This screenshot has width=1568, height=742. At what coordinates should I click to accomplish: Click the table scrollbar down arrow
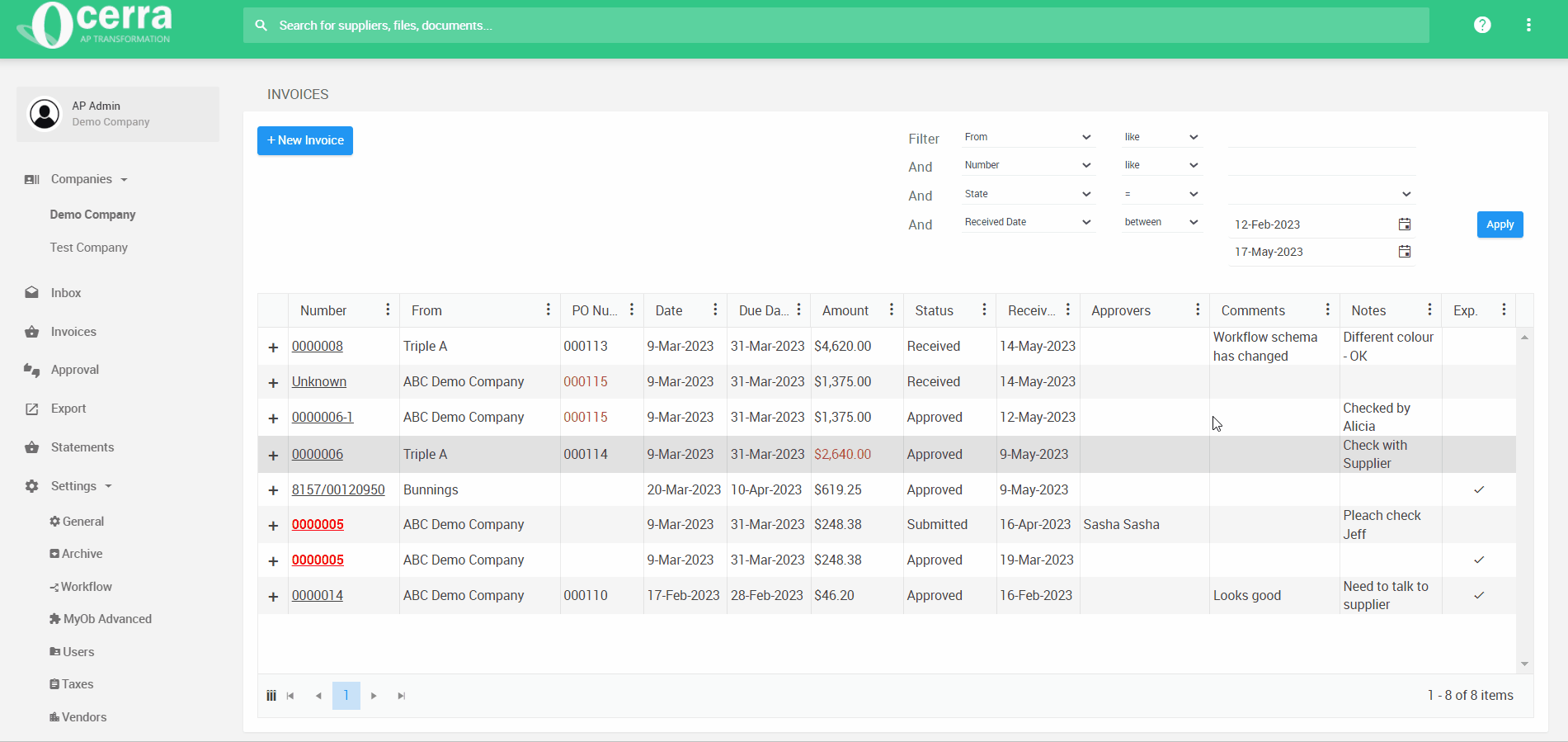1524,664
